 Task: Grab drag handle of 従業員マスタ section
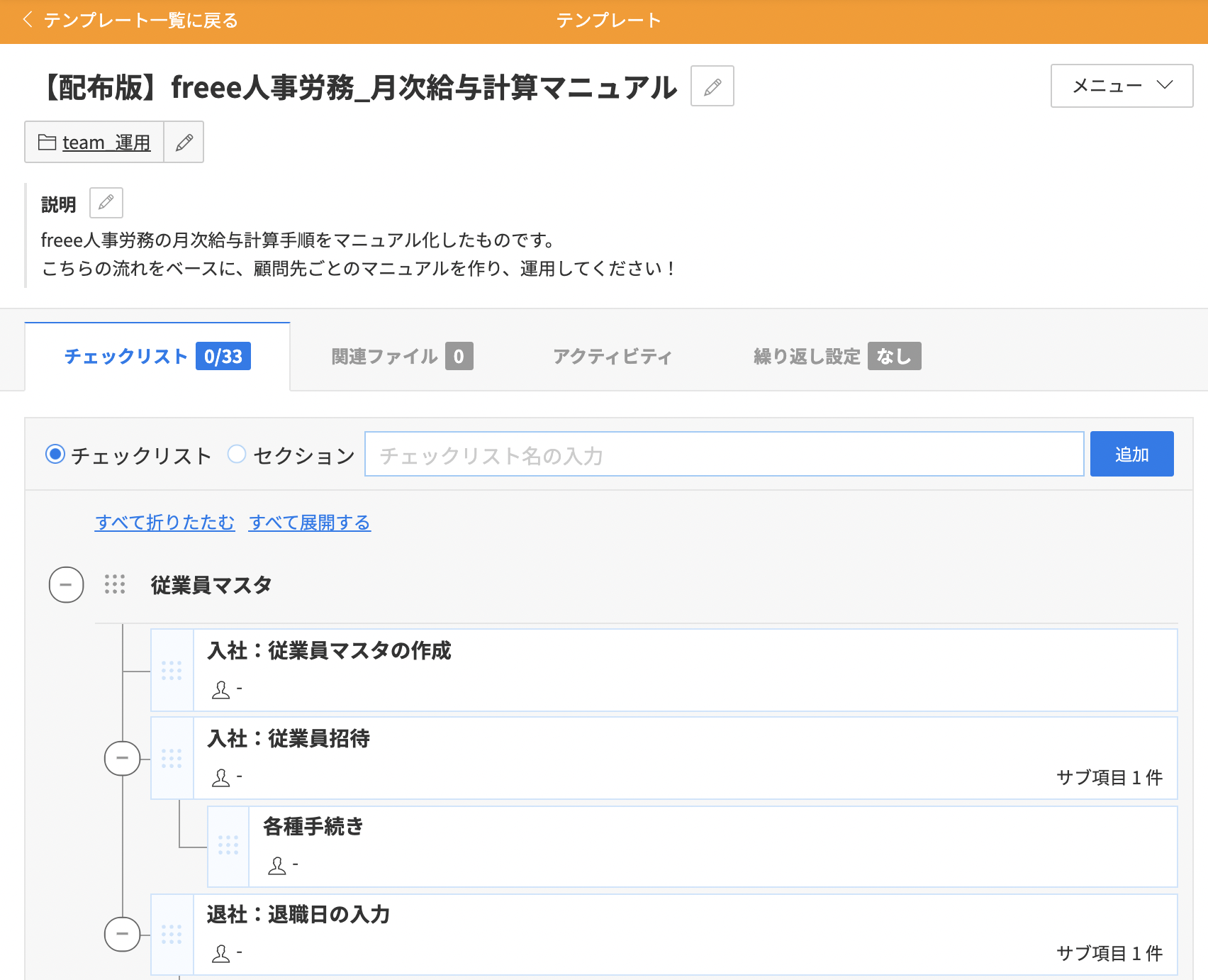coord(115,584)
